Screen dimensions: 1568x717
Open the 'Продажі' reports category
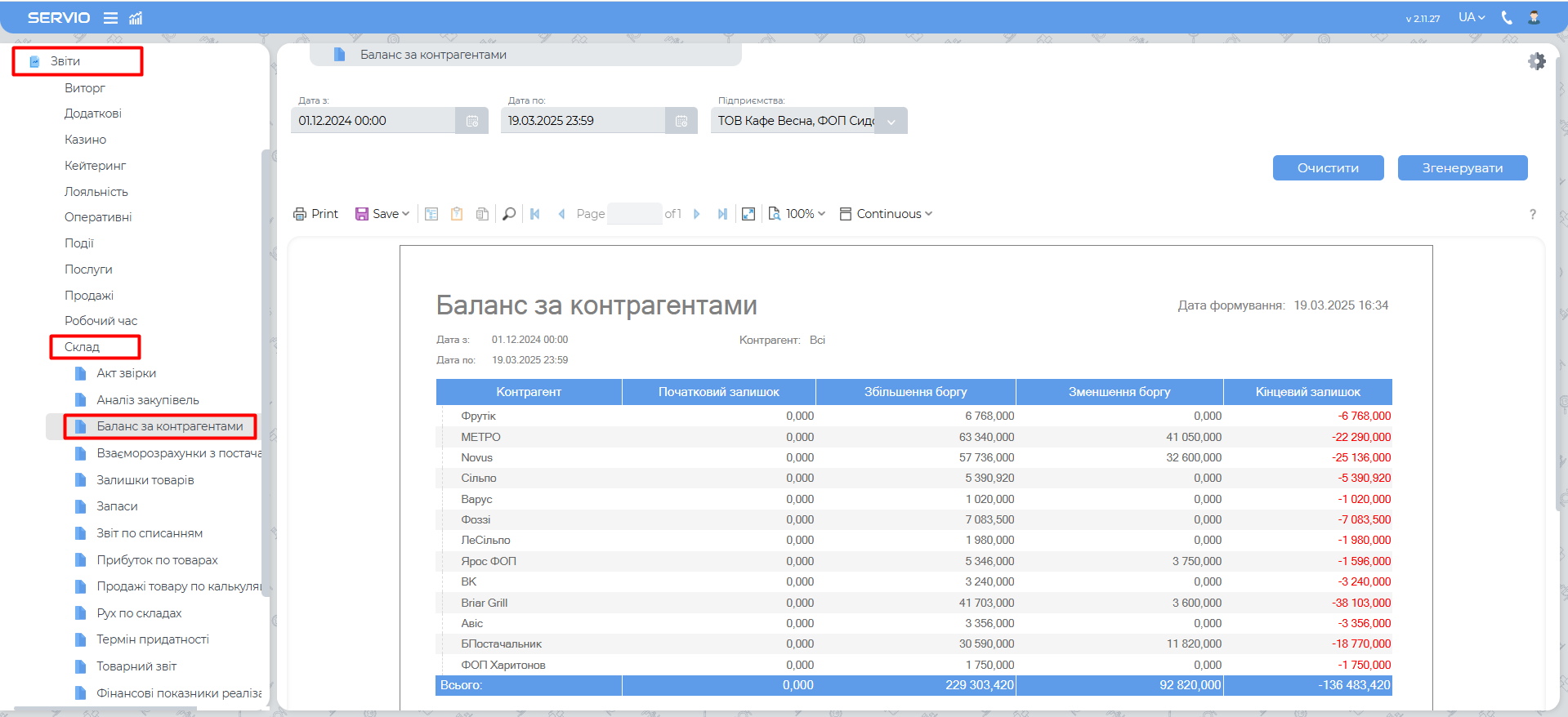pos(89,296)
